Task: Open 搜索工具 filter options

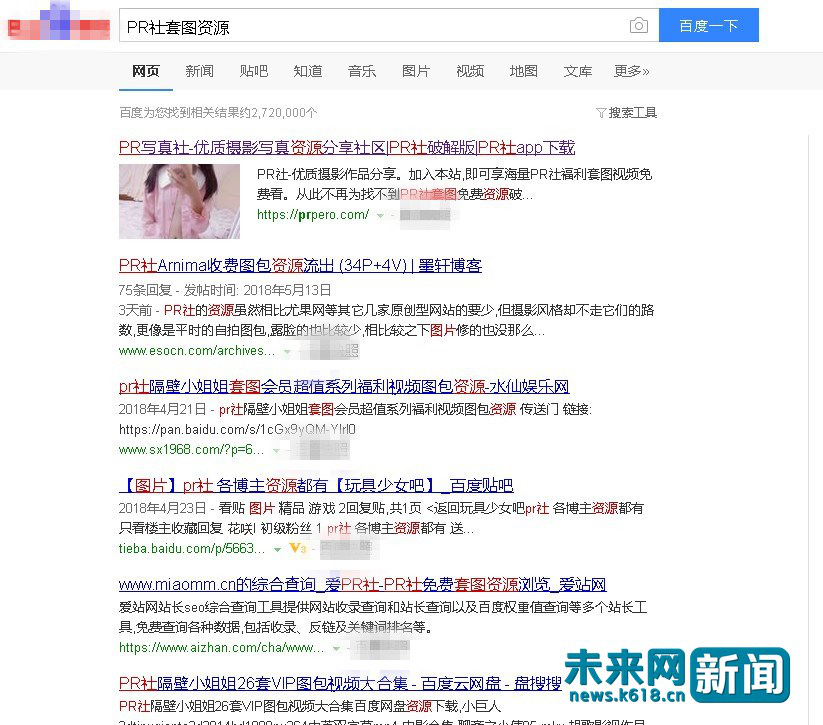Action: click(632, 112)
